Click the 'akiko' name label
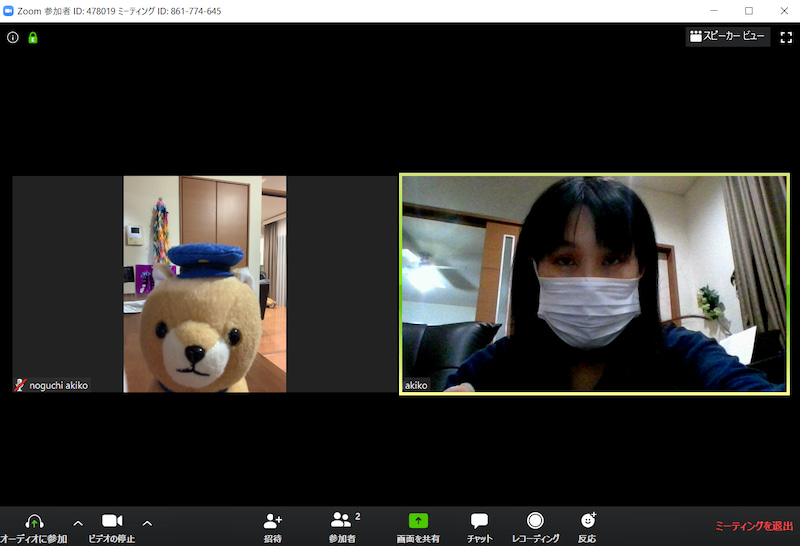Image resolution: width=800 pixels, height=546 pixels. click(x=416, y=385)
